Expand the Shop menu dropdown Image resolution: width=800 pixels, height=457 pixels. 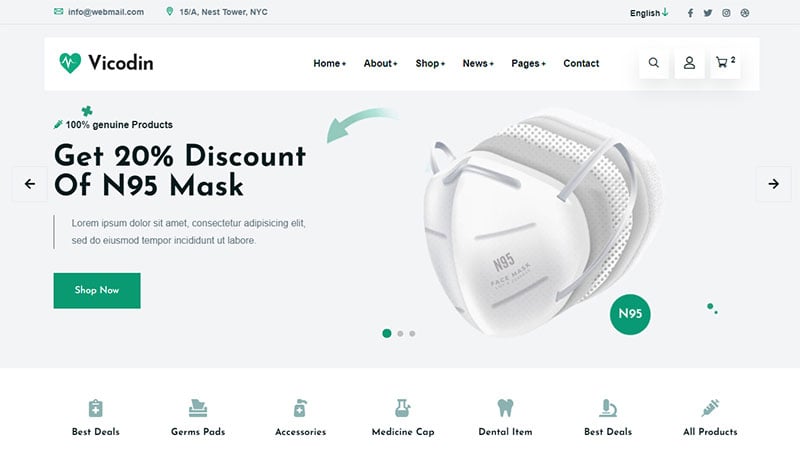click(430, 63)
